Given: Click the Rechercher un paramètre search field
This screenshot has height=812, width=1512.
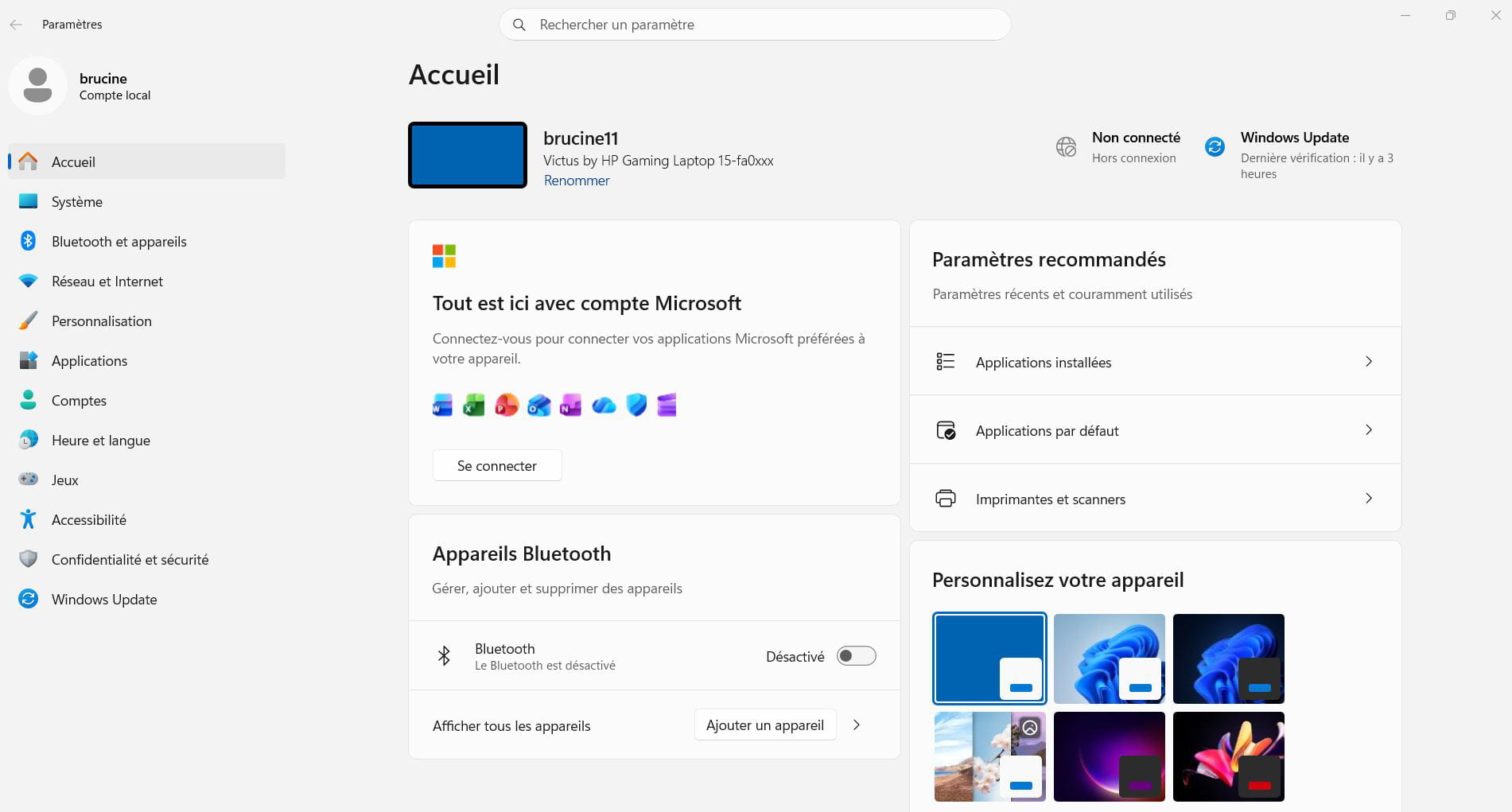Looking at the screenshot, I should pos(754,25).
